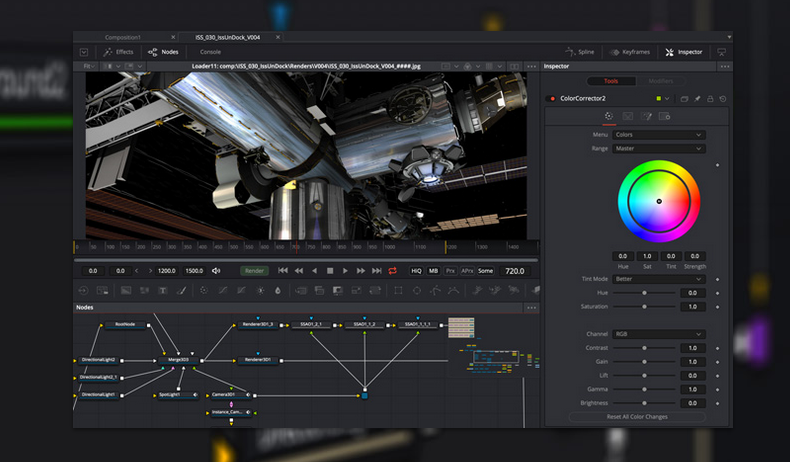The height and width of the screenshot is (462, 790).
Task: Add a Color Corrector tool from toolbar
Action: click(x=204, y=290)
